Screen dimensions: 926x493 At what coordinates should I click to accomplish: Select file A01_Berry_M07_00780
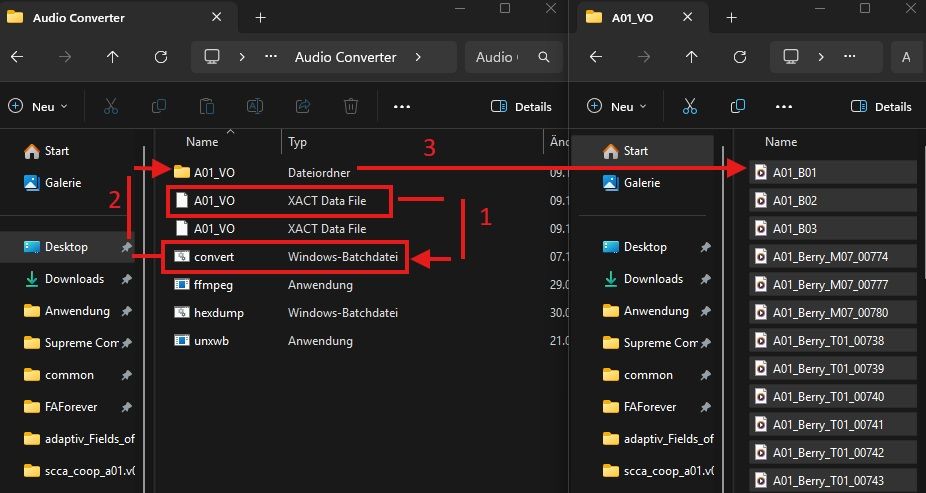(833, 312)
